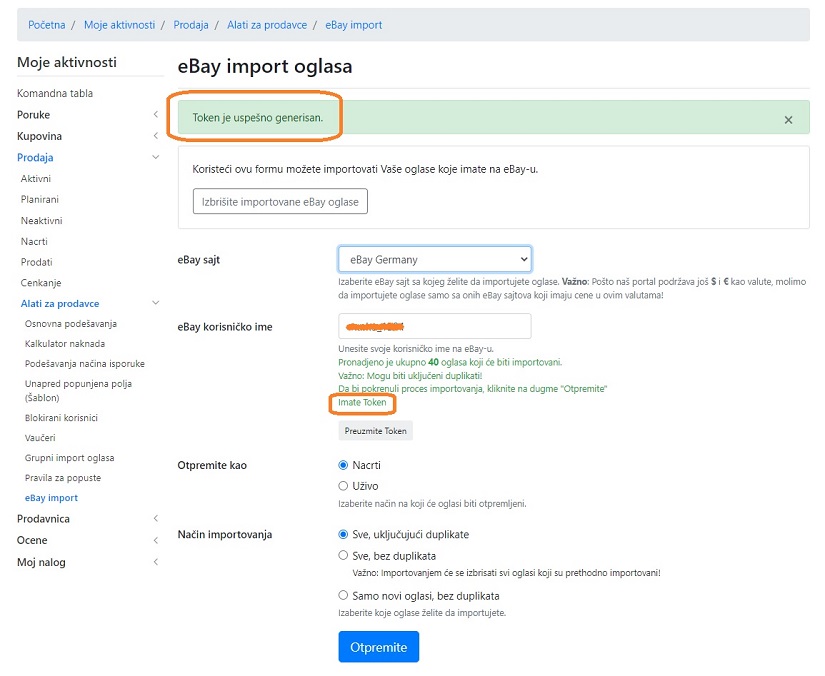The image size is (825, 676).
Task: Open Prodati in sidebar
Action: click(36, 262)
